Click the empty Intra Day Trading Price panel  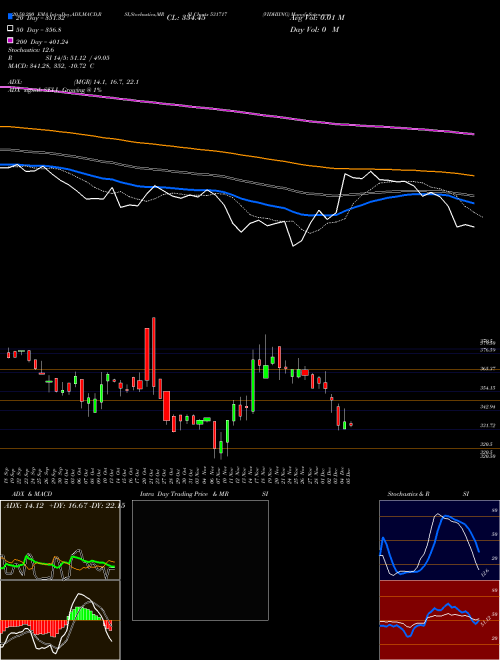[200, 560]
